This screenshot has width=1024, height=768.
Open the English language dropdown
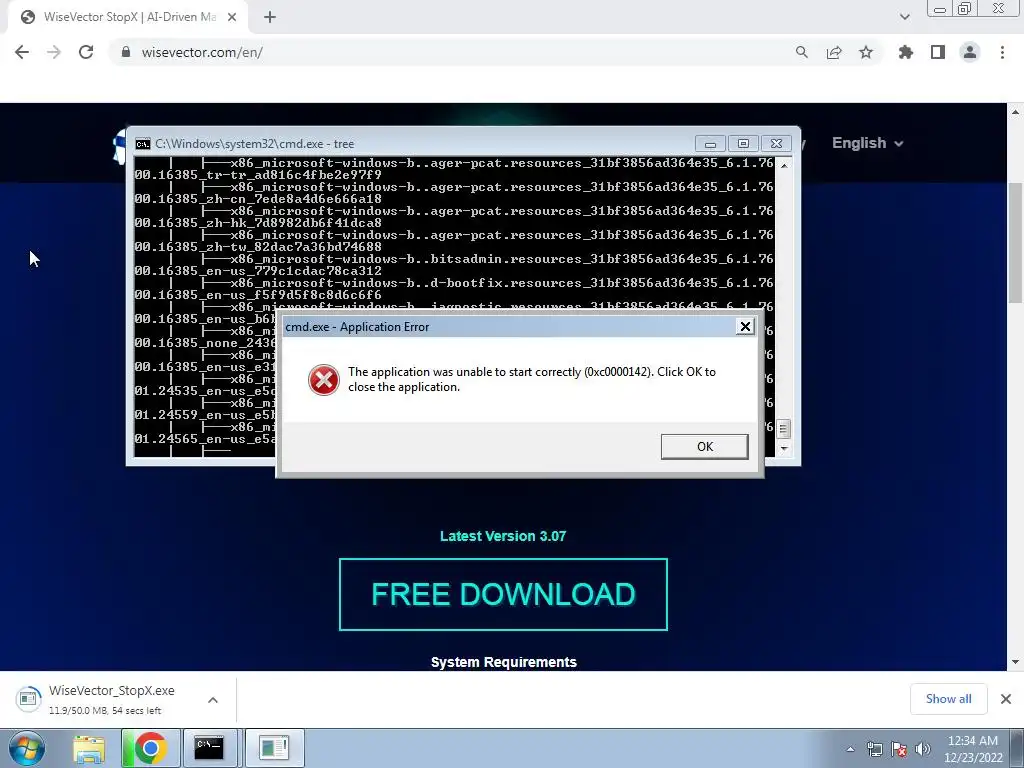coord(867,143)
